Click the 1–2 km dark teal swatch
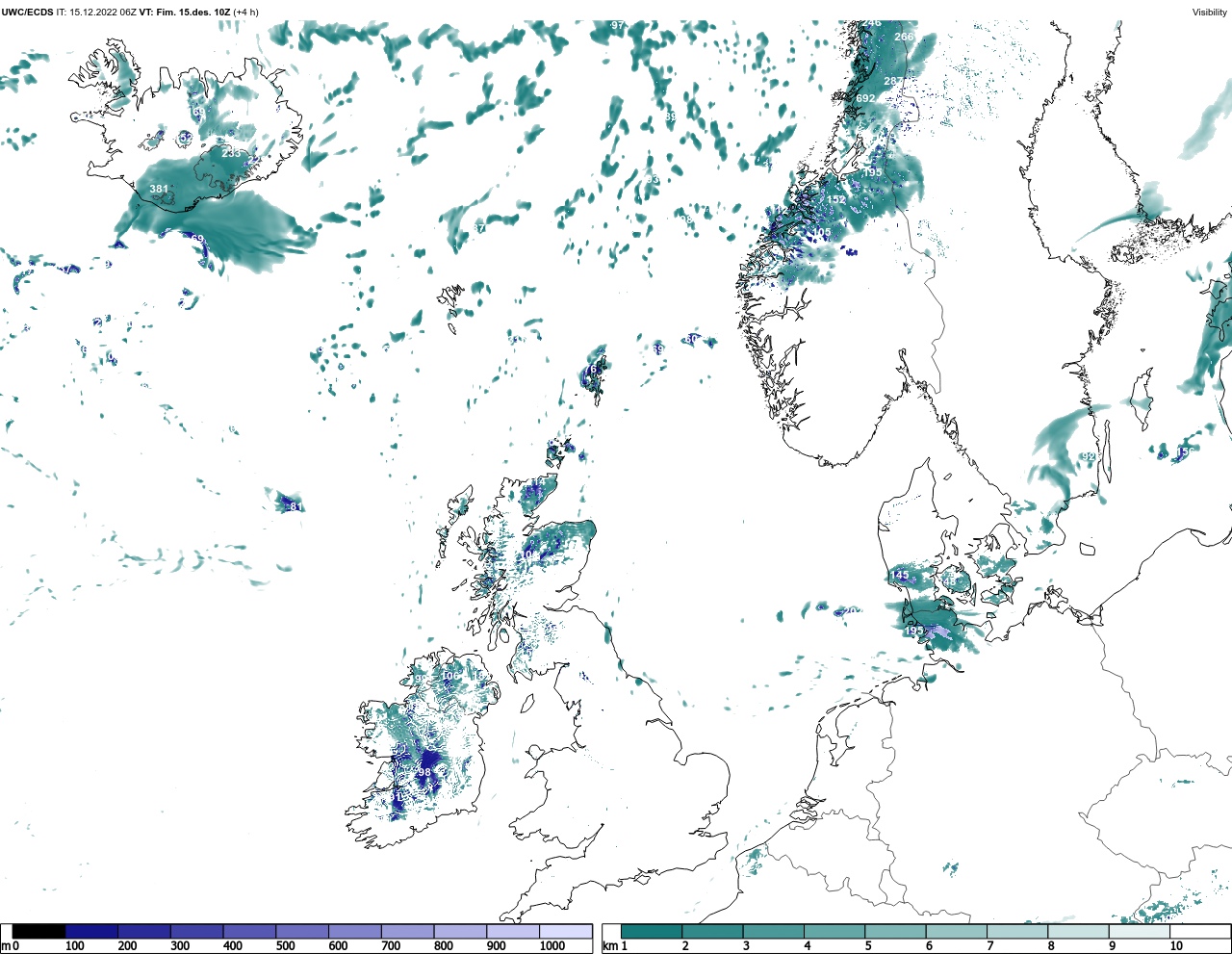Viewport: 1232px width, 954px height. 652,931
